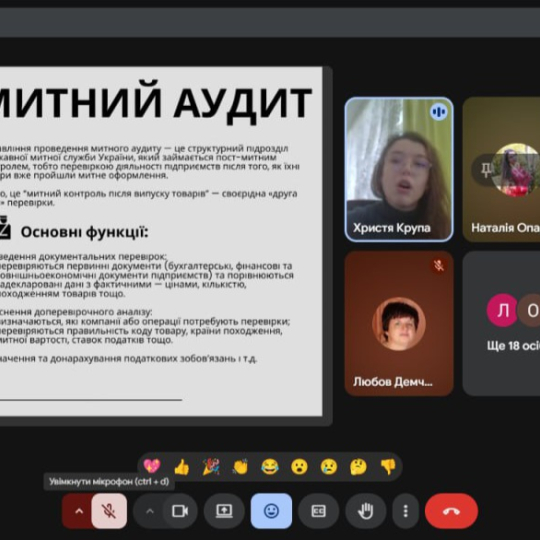The width and height of the screenshot is (540, 540).
Task: Send surprised face reaction
Action: click(x=299, y=467)
